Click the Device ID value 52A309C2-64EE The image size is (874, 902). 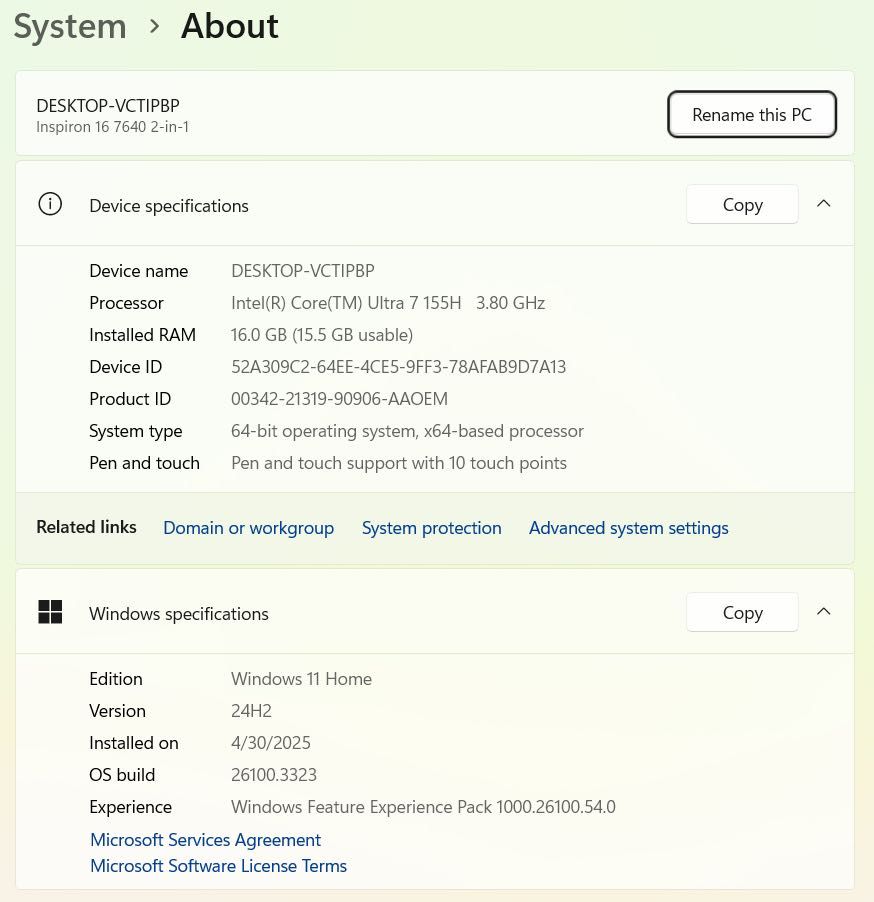[399, 366]
